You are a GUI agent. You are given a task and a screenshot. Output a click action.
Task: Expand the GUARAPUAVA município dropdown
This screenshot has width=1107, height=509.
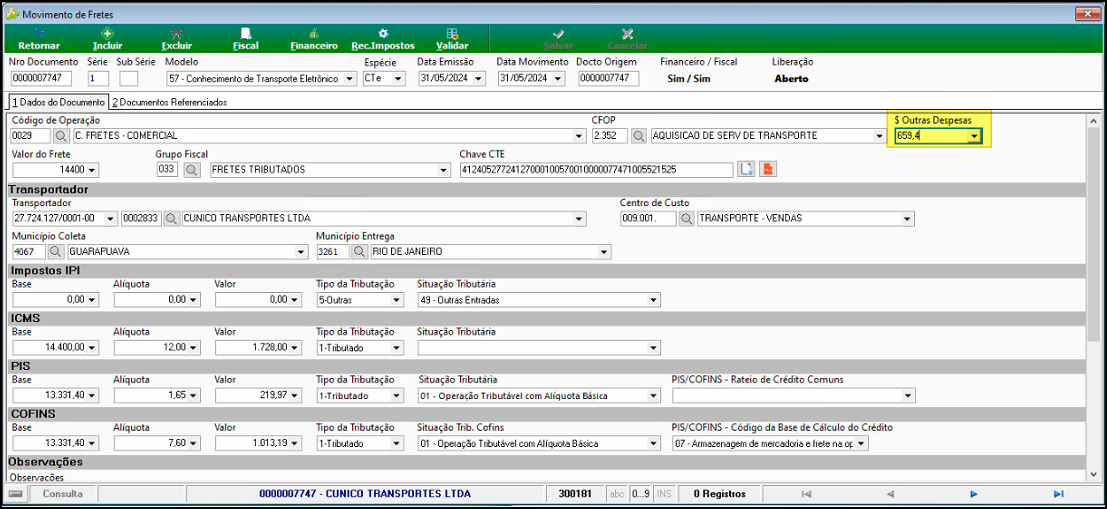(x=302, y=252)
